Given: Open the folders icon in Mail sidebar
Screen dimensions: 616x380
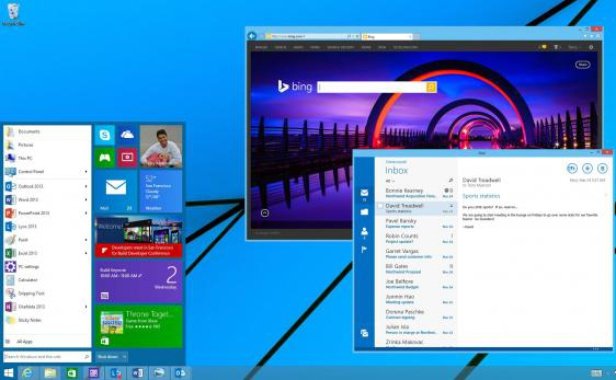Looking at the screenshot, I should pos(364,212).
